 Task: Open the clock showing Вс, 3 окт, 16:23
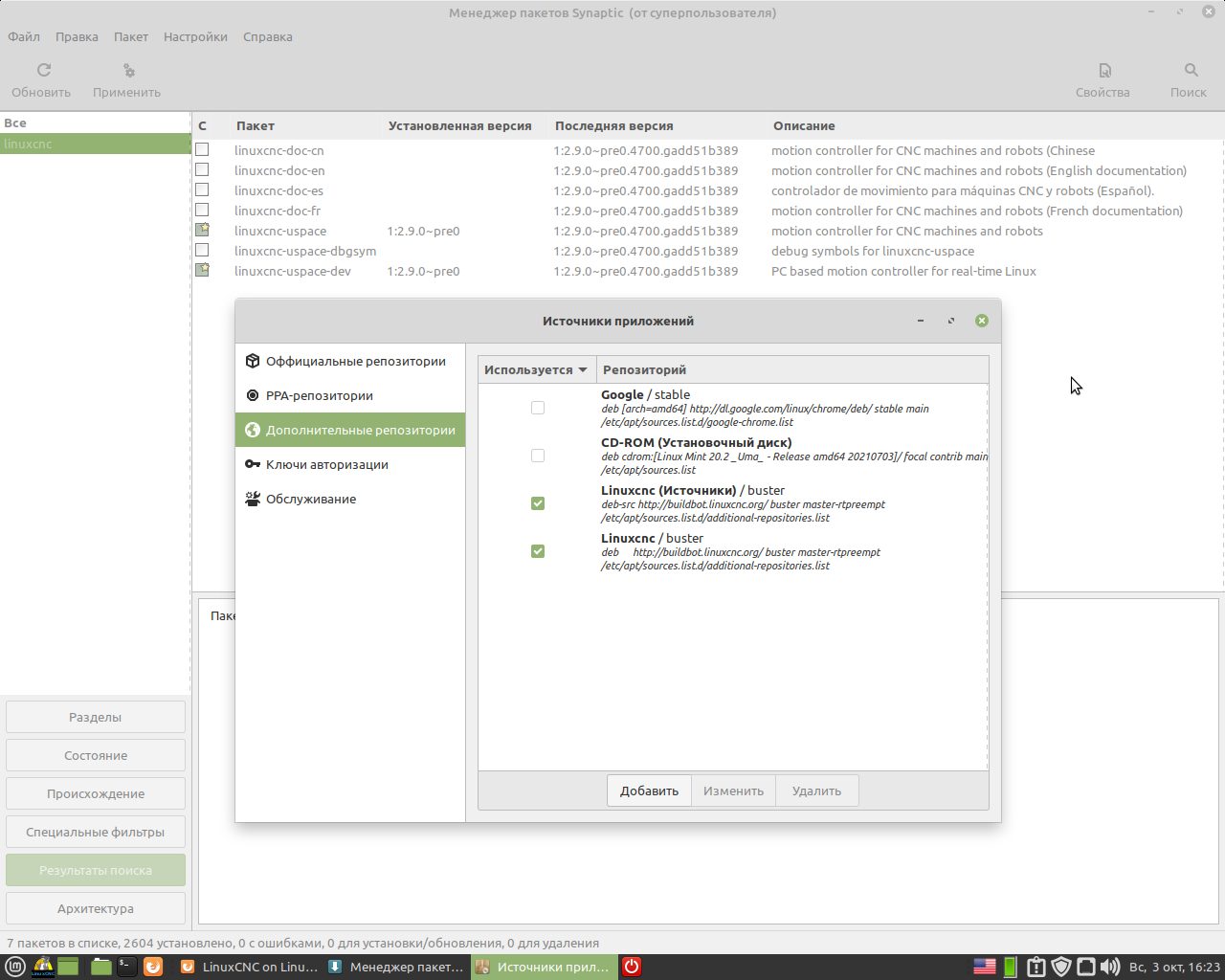1174,967
